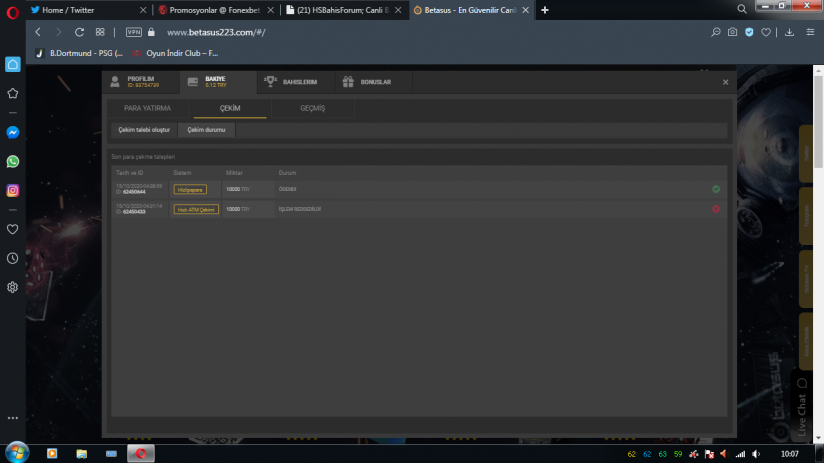
Task: Open WhatsApp in Opera sidebar
Action: pyautogui.click(x=13, y=161)
